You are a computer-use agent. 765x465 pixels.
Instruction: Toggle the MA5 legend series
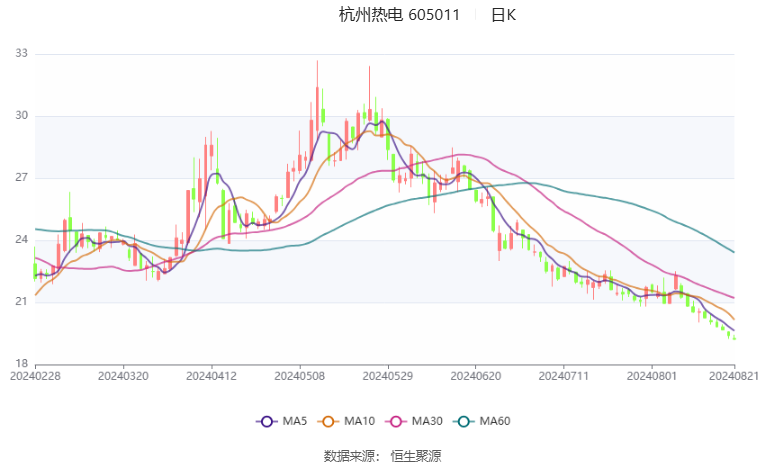(x=282, y=422)
